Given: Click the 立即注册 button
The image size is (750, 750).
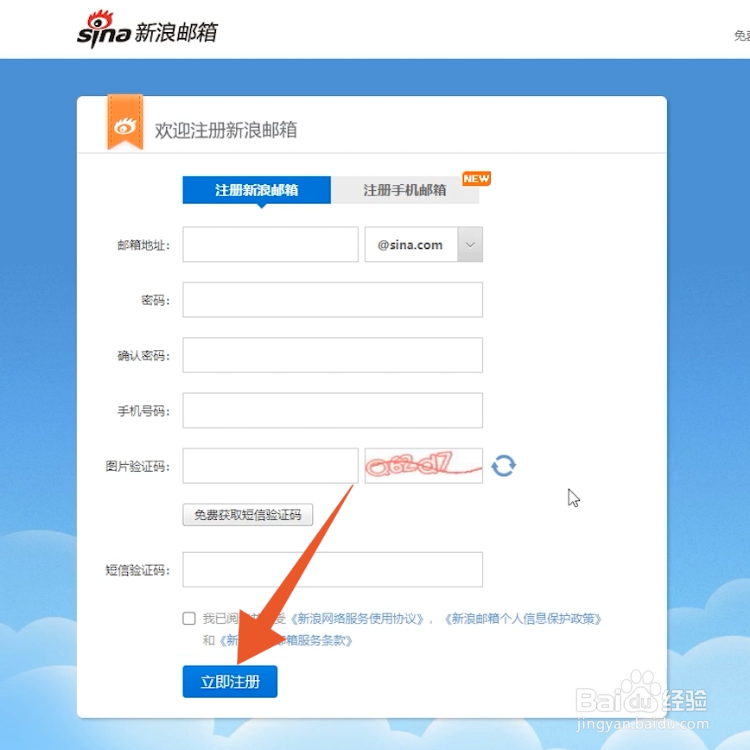Looking at the screenshot, I should (x=230, y=681).
